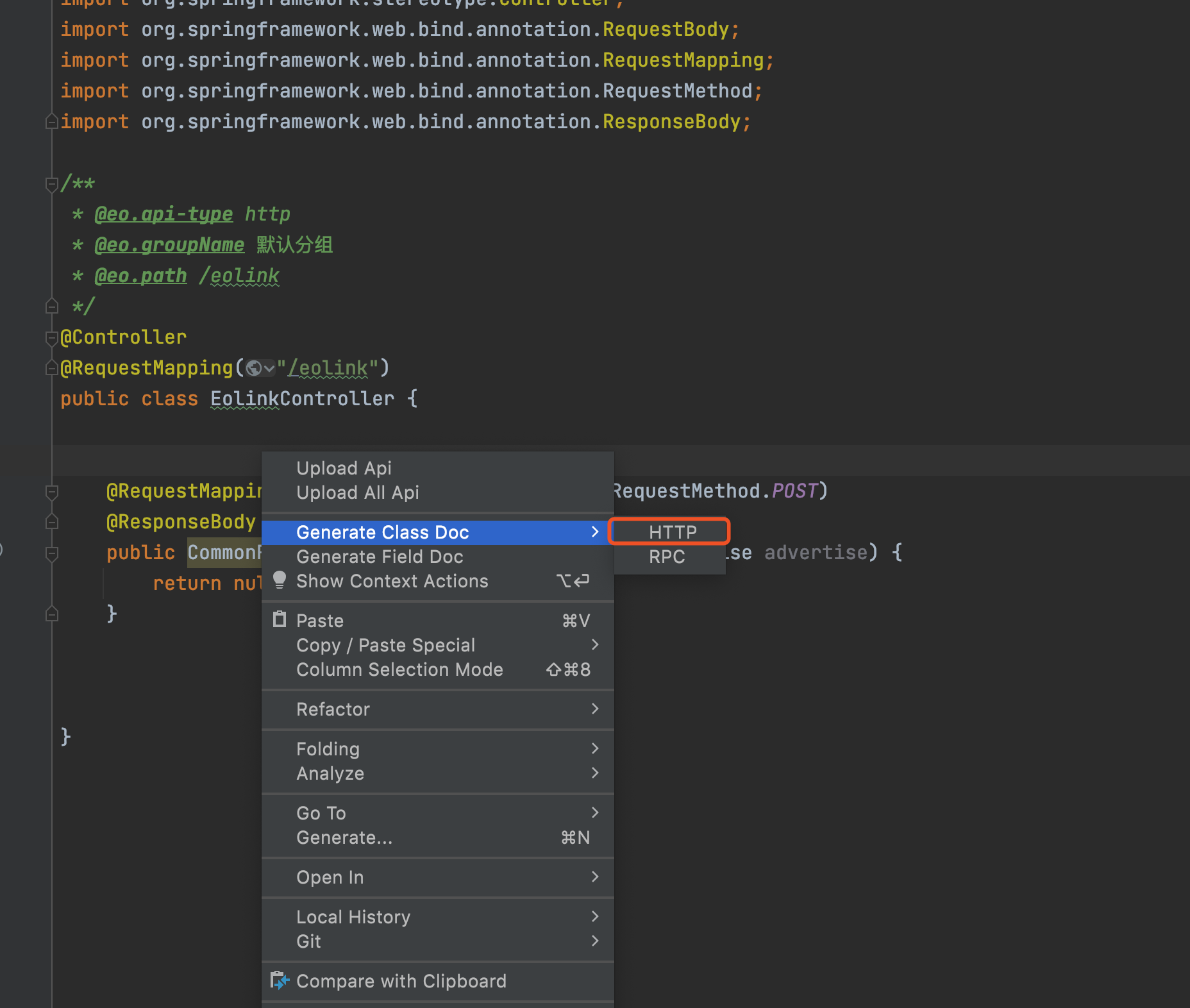Click the clipboard icon next to Paste
The width and height of the screenshot is (1190, 1008).
point(280,619)
